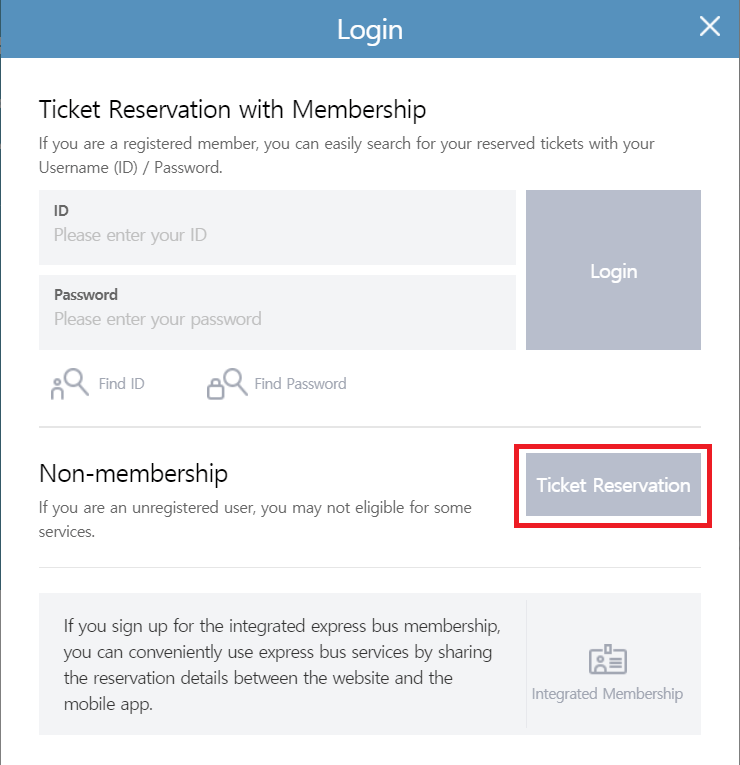This screenshot has height=765, width=740.
Task: Click the integrated express bus membership description
Action: (280, 665)
